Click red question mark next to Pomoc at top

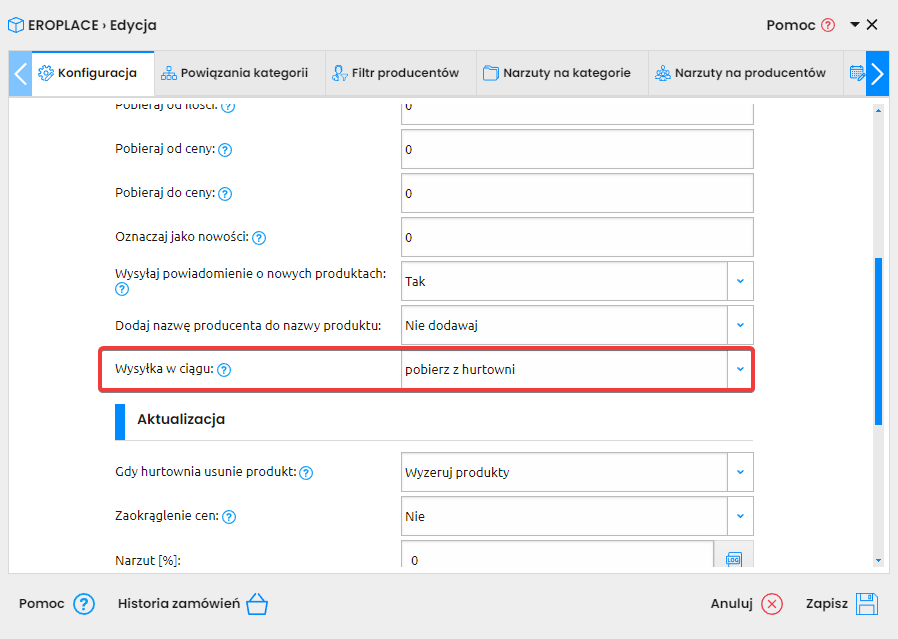828,25
